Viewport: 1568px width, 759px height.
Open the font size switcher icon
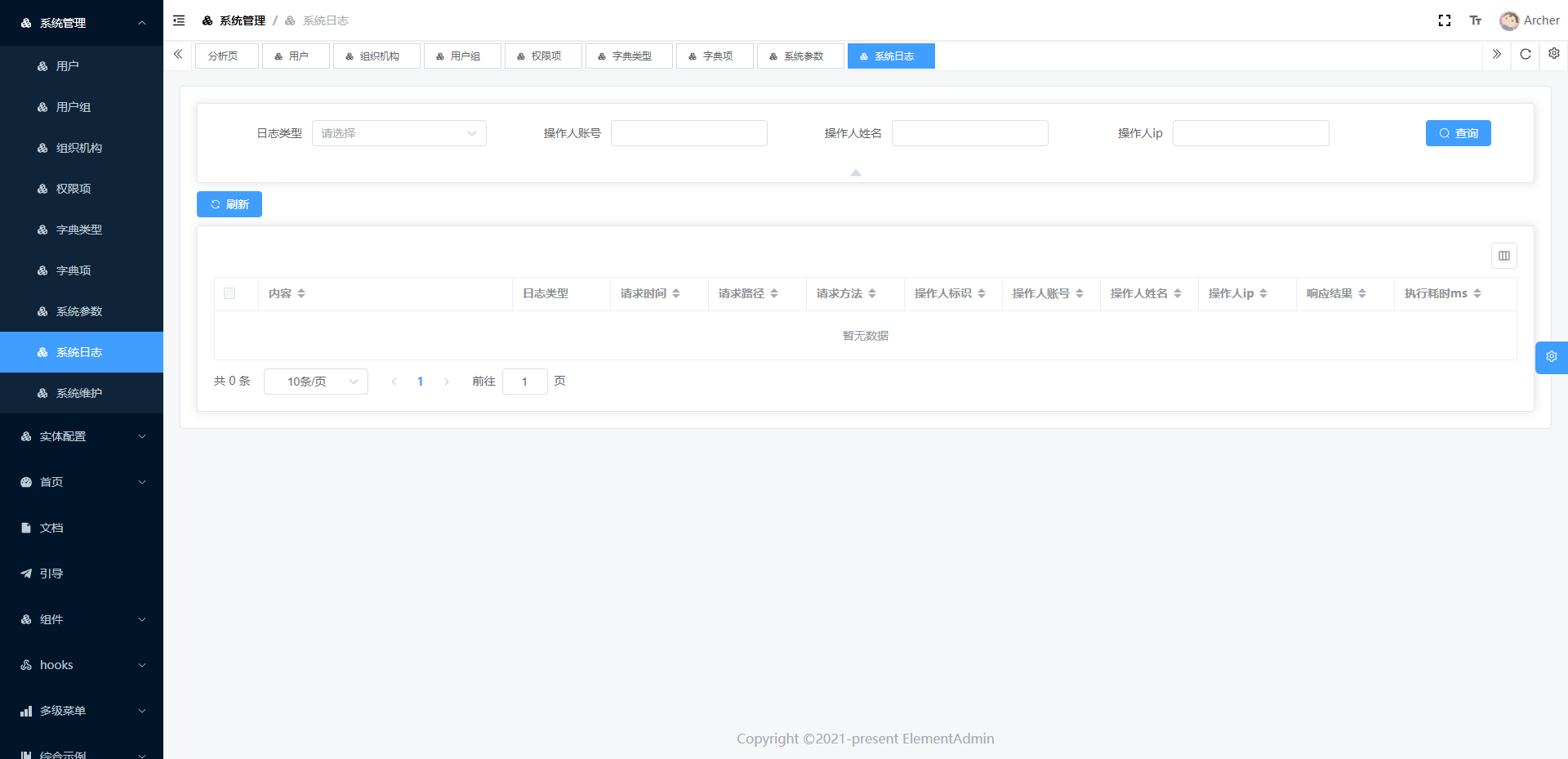pyautogui.click(x=1476, y=20)
